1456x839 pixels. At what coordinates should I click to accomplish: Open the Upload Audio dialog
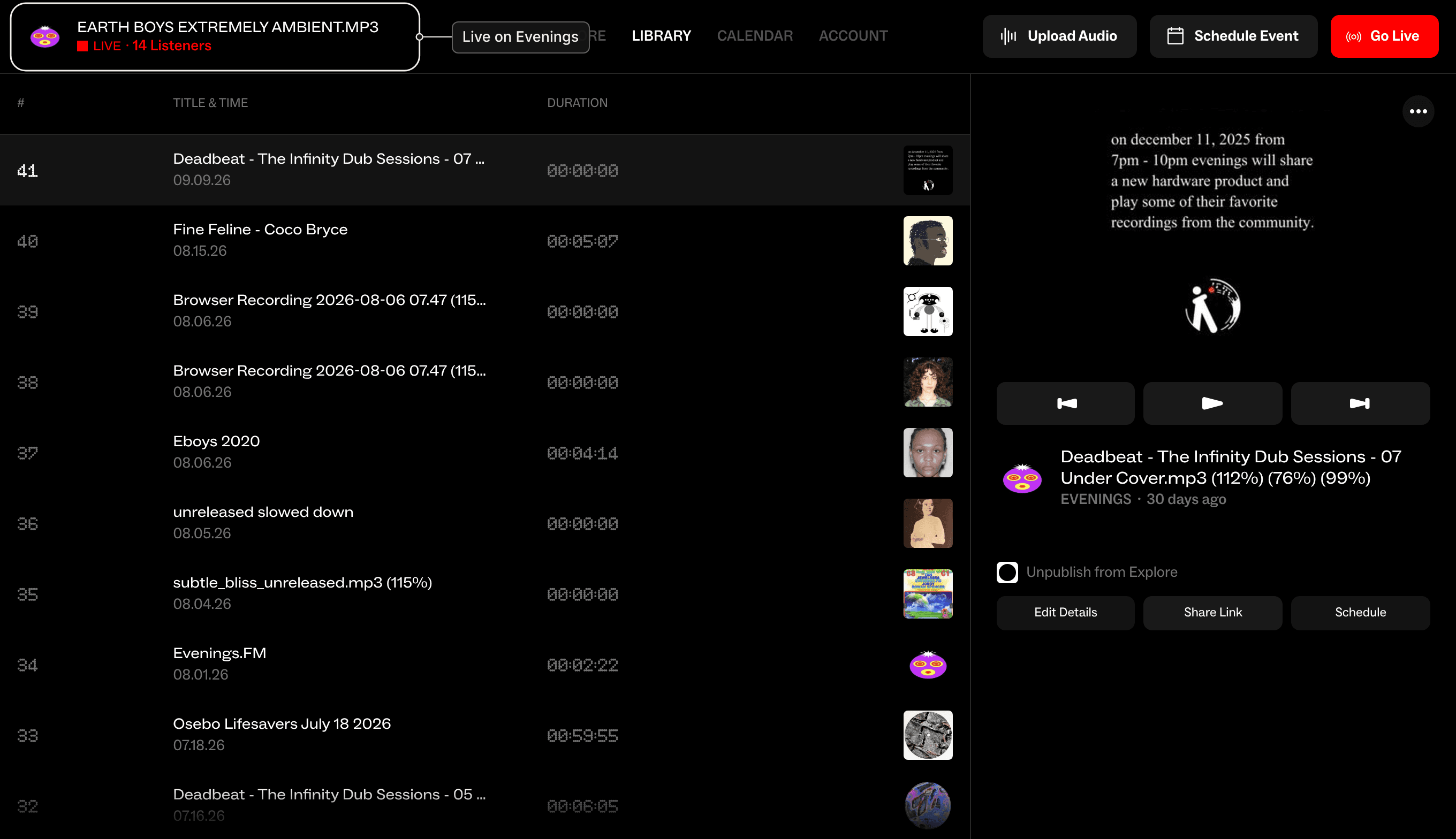coord(1059,36)
